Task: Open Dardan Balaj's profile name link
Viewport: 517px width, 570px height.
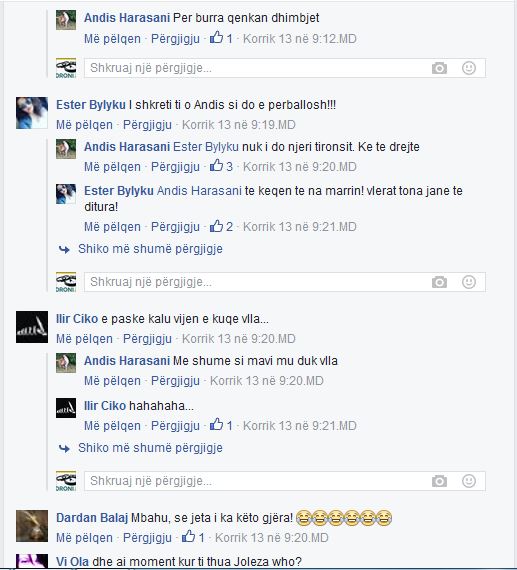Action: coord(92,518)
